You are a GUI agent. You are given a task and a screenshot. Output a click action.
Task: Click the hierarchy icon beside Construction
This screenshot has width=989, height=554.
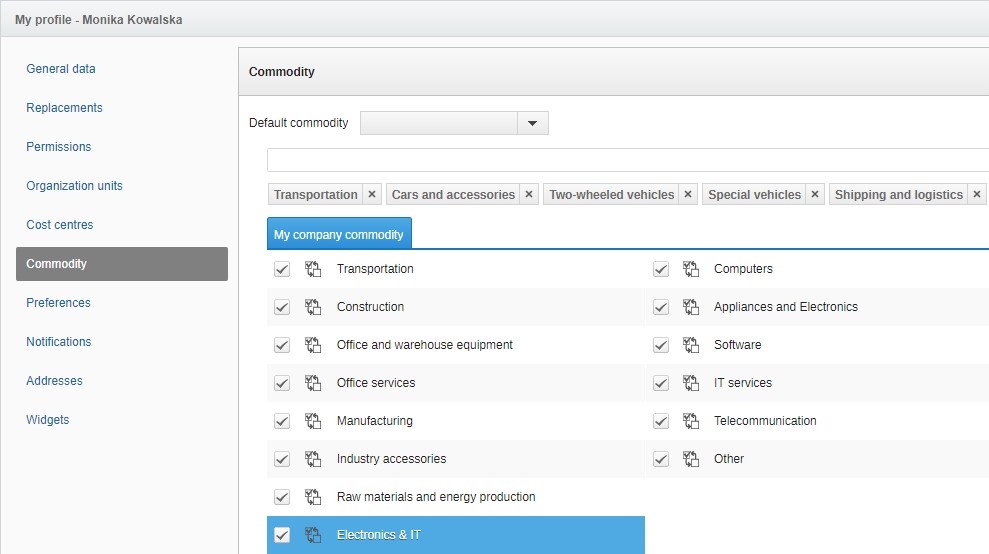tap(313, 307)
